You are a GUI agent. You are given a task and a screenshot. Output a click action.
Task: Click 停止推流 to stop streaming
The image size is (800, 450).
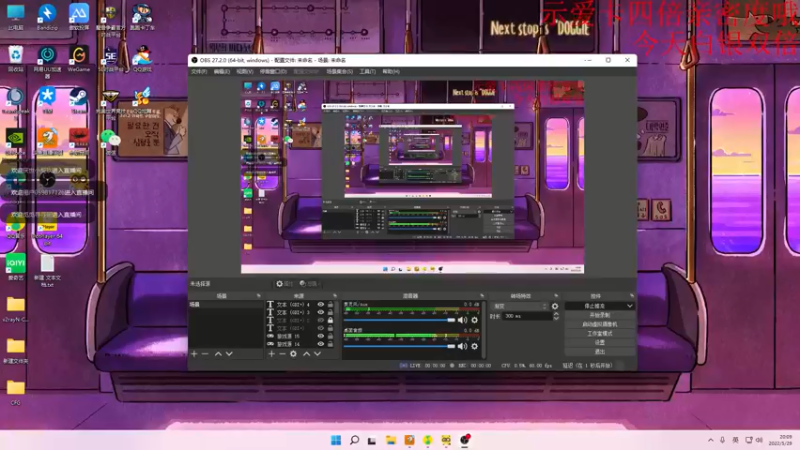(x=595, y=306)
